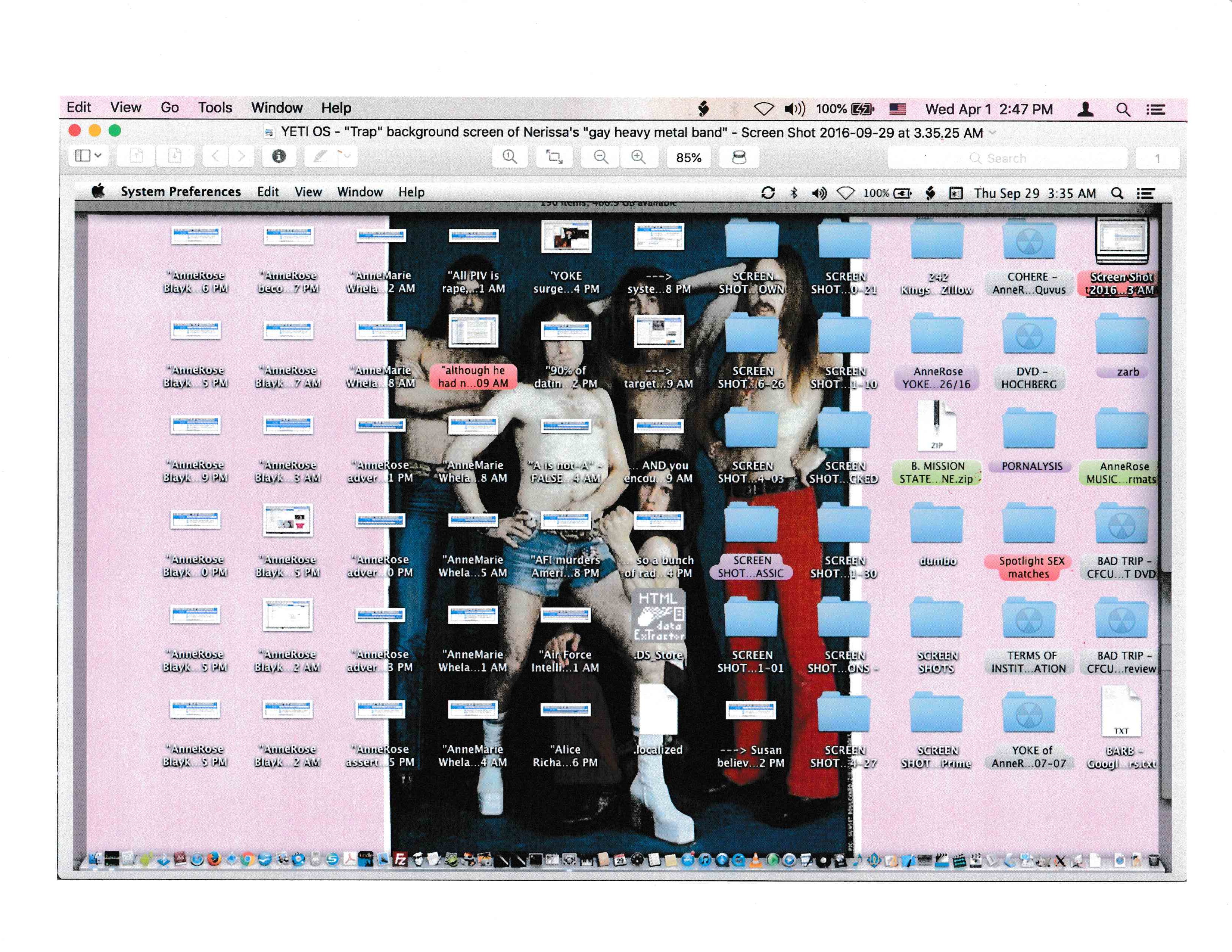Click the page number field showing 1
The height and width of the screenshot is (952, 1232).
[1157, 158]
